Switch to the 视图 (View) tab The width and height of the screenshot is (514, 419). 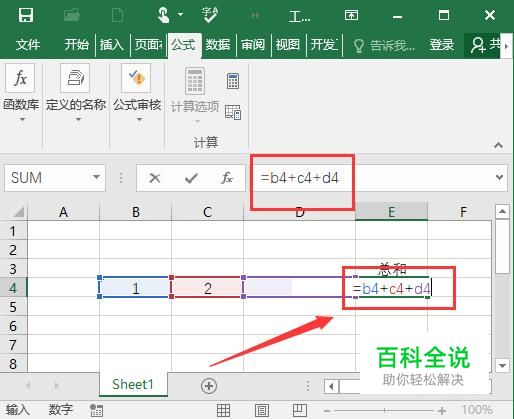click(x=288, y=45)
